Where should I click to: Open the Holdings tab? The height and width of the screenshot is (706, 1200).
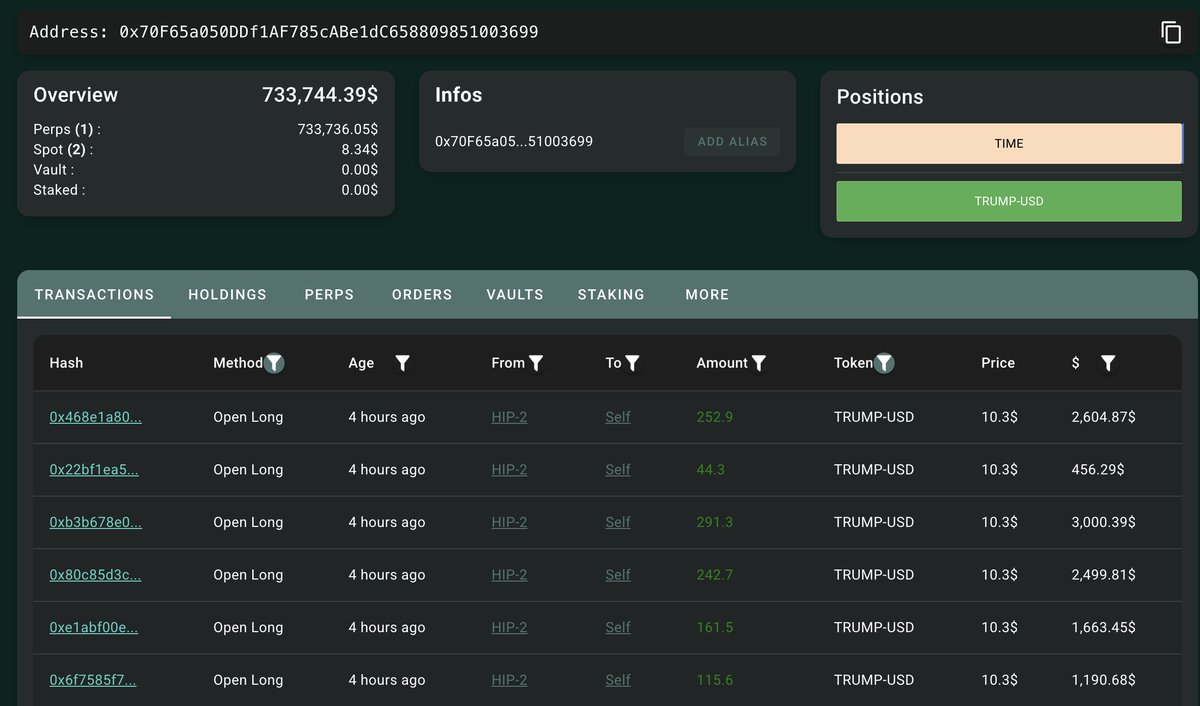pos(228,294)
